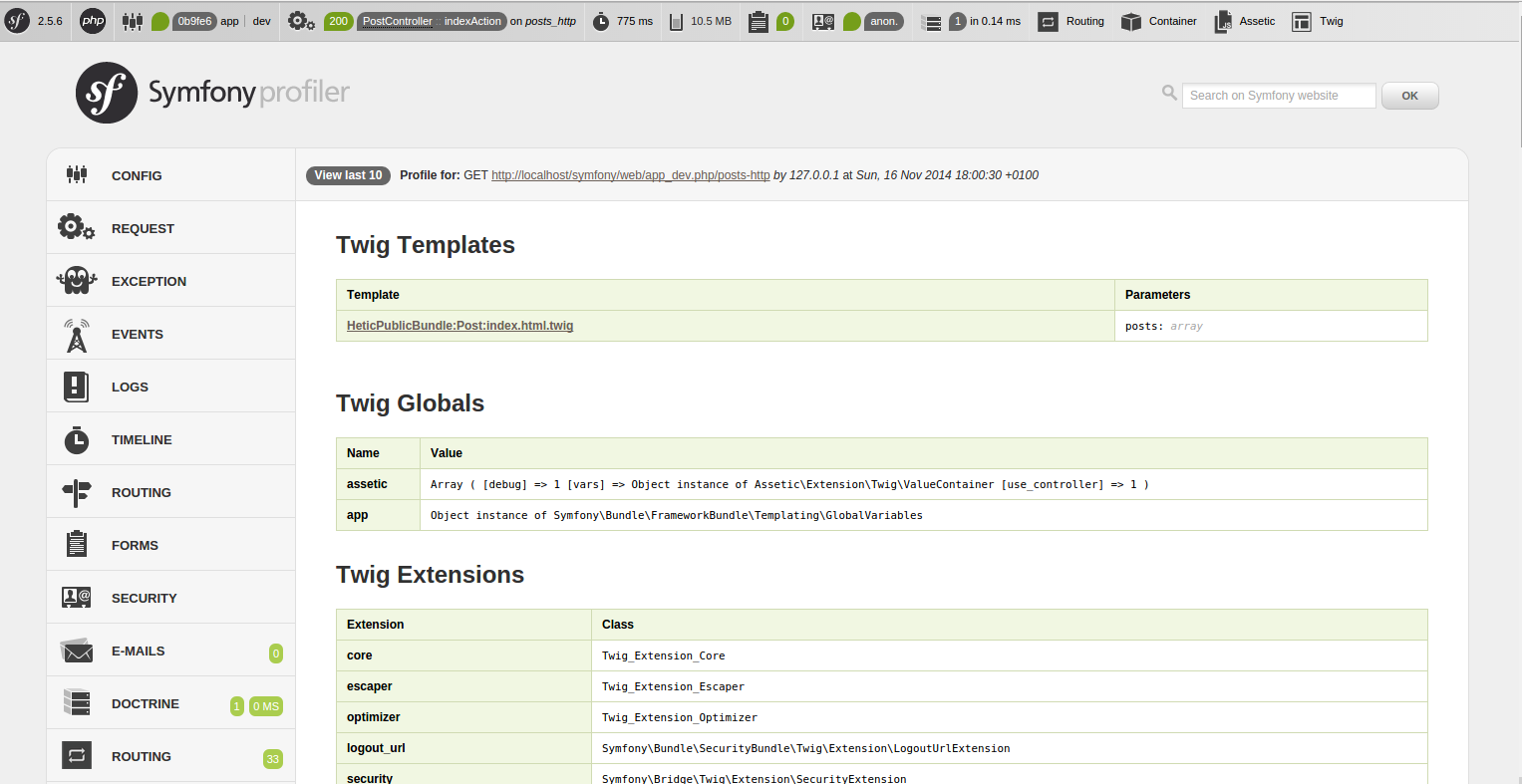Click the PHP icon in the debug toolbar
Image resolution: width=1522 pixels, height=784 pixels.
(x=93, y=21)
